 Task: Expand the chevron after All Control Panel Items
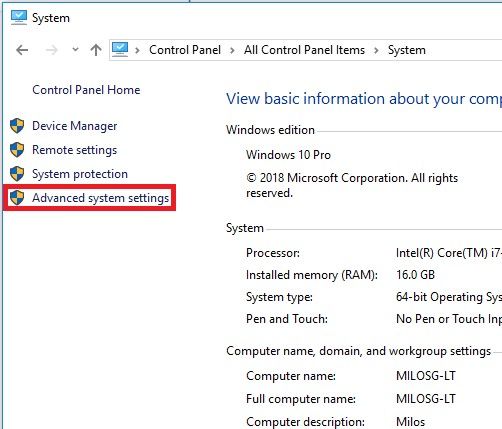tap(376, 51)
